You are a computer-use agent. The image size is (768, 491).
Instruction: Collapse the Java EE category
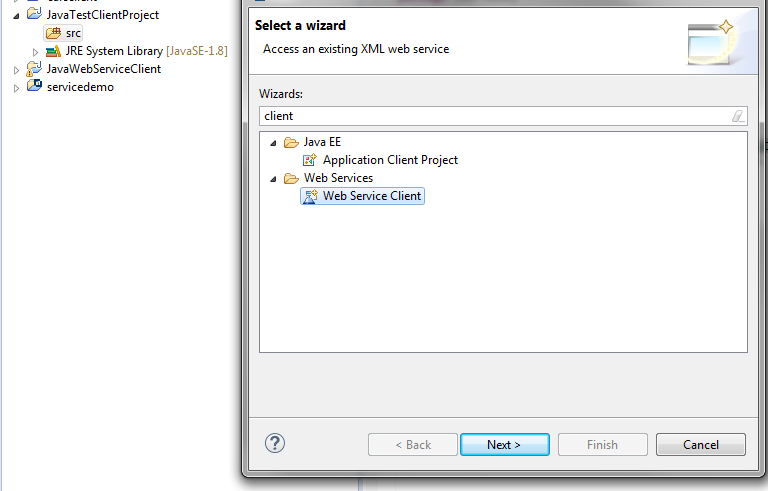click(272, 143)
